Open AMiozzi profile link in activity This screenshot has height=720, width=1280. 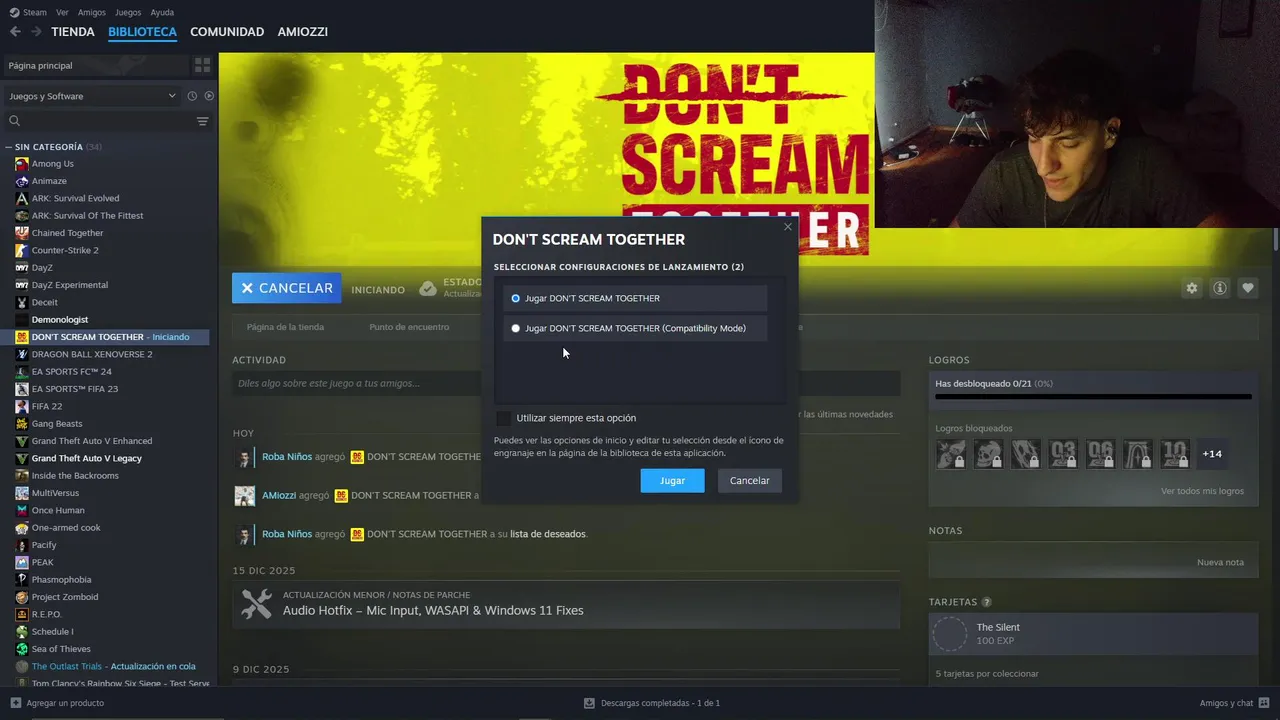coord(279,496)
